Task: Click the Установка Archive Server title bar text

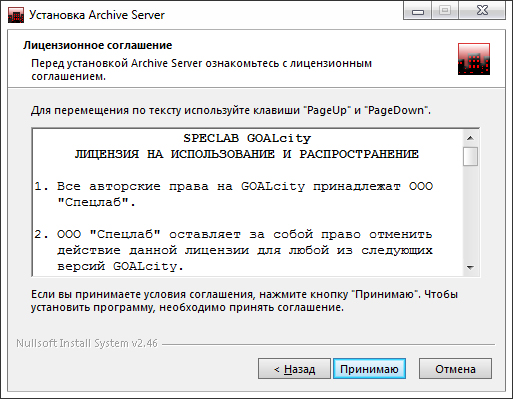Action: click(97, 15)
